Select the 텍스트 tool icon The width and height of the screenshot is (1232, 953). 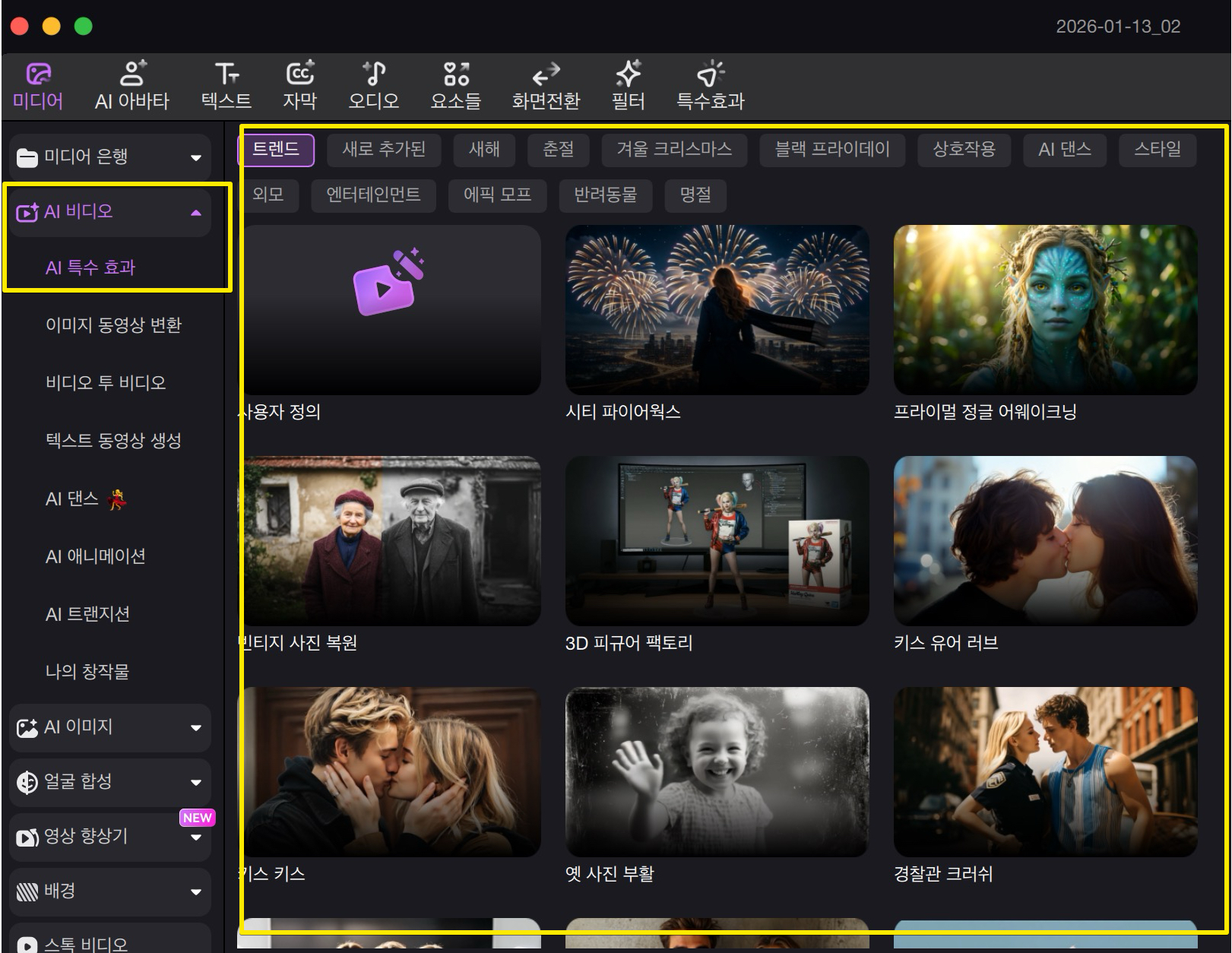226,74
